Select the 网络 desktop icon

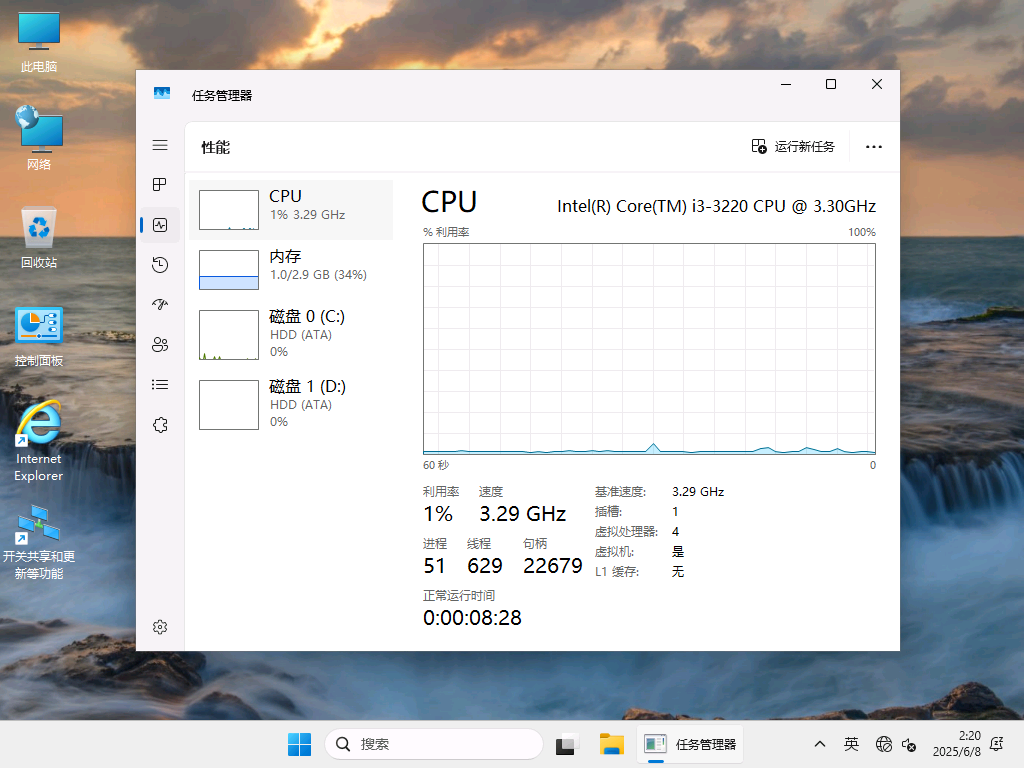(39, 138)
